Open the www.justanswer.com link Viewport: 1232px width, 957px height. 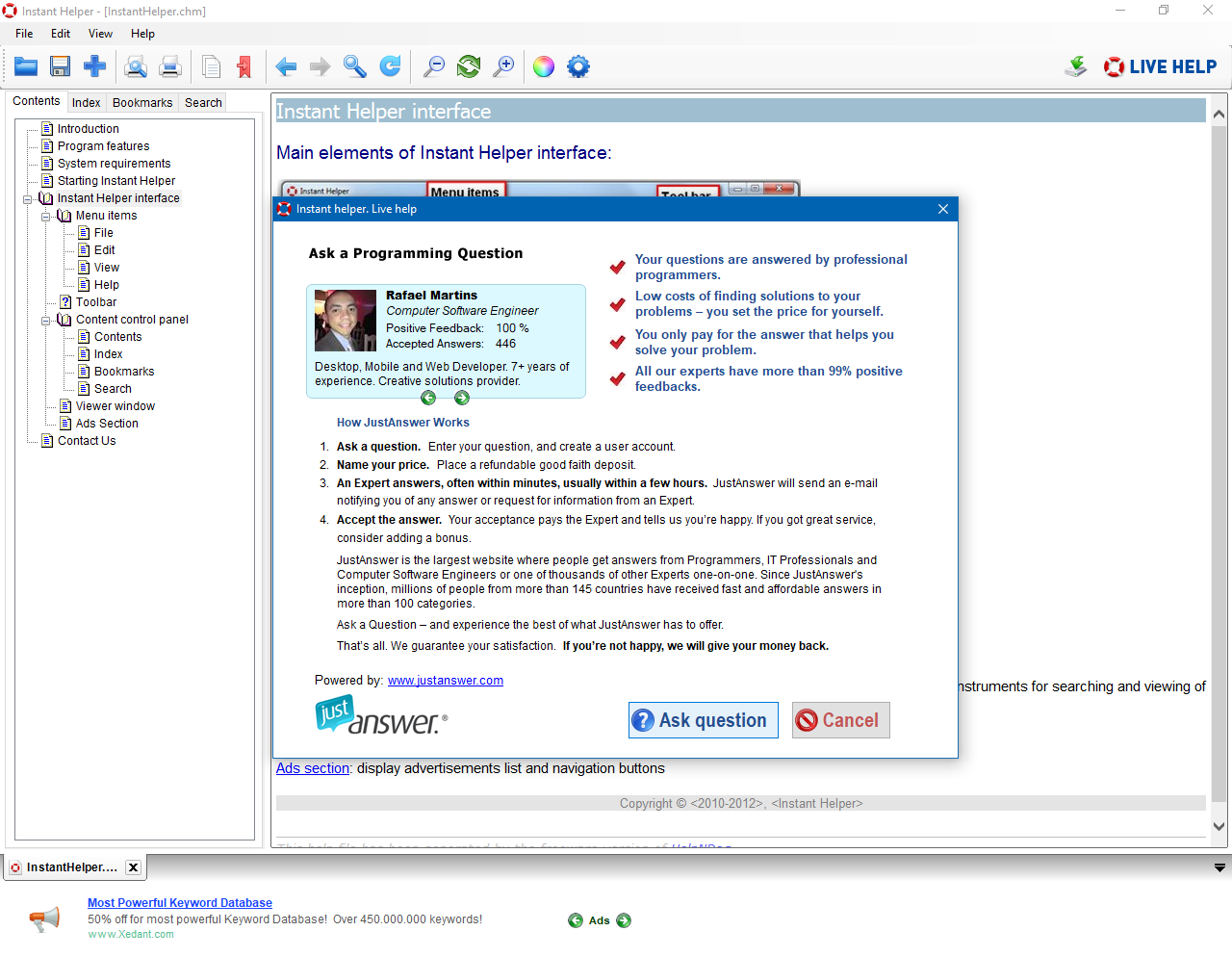[x=446, y=681]
